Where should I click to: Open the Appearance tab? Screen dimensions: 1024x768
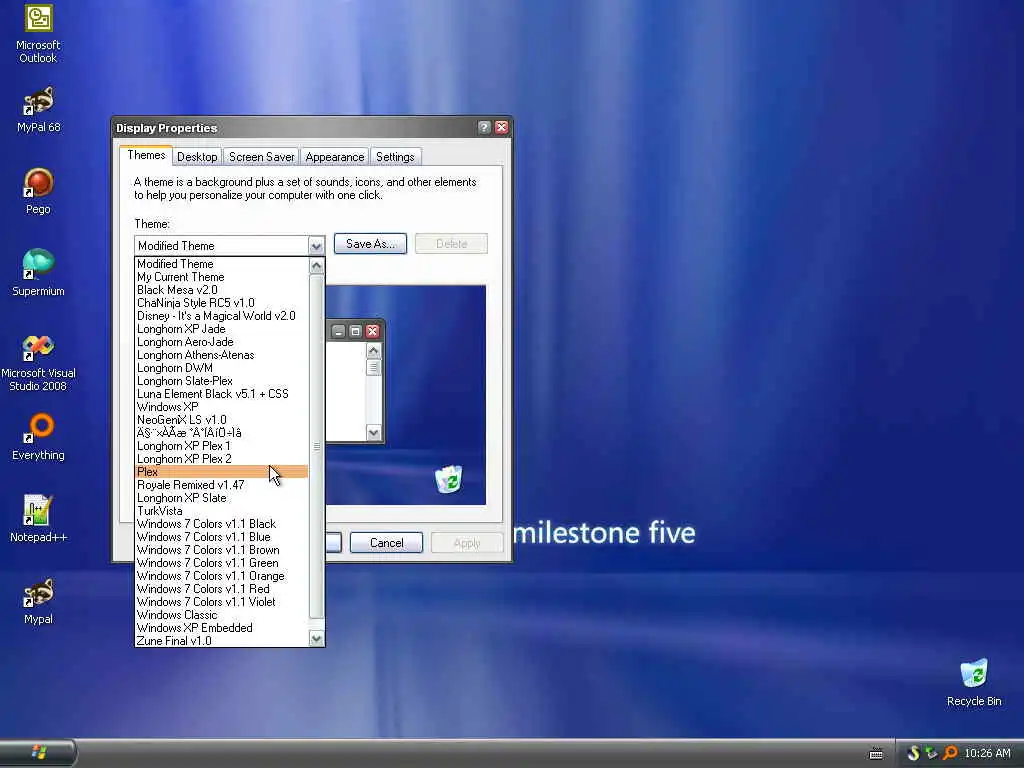(334, 157)
